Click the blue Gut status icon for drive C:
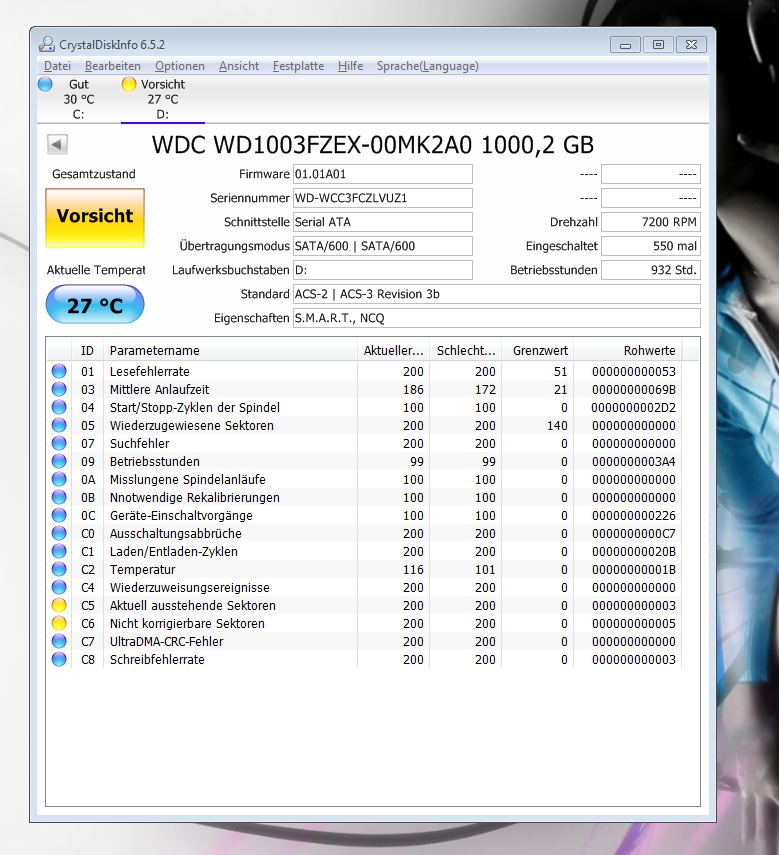This screenshot has width=779, height=855. (x=45, y=84)
